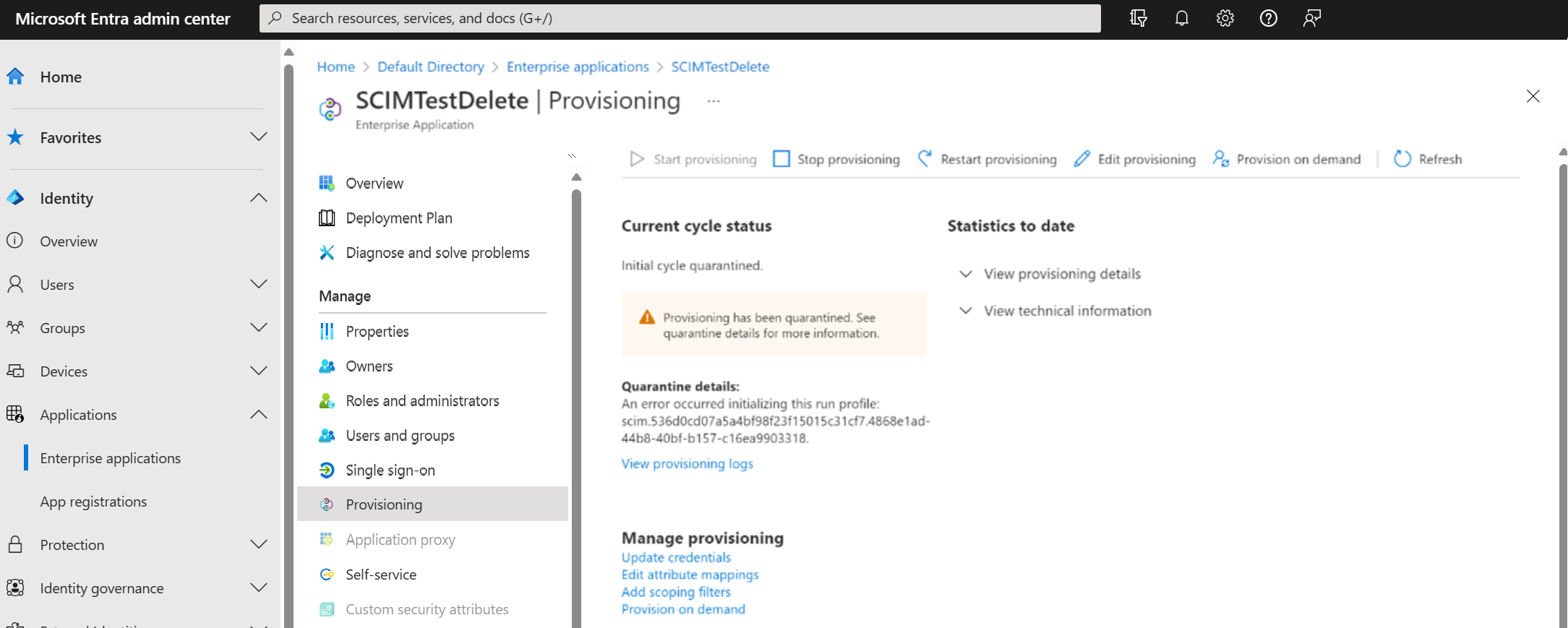Select the Provisioning sidebar icon

(x=327, y=504)
